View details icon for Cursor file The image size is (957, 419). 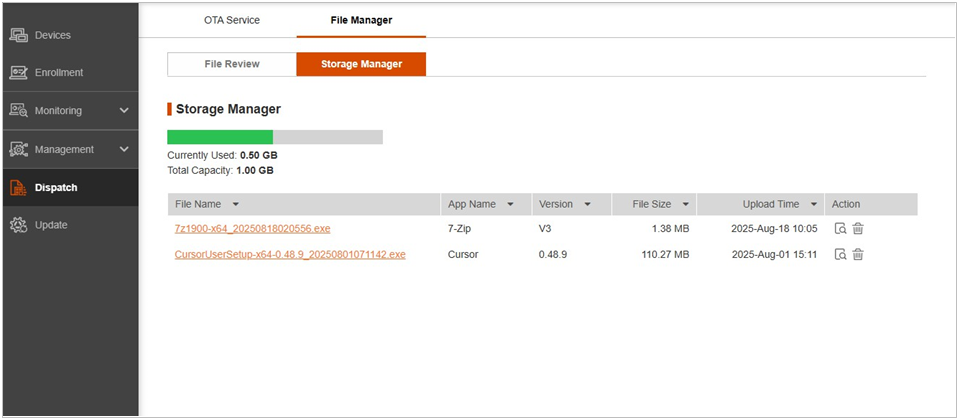point(840,254)
